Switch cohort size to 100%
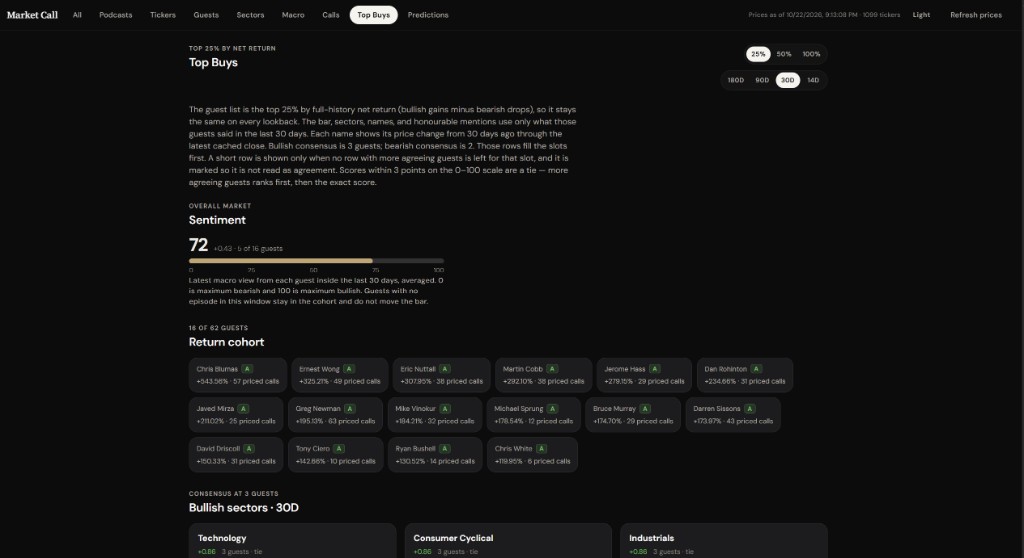 pos(811,54)
